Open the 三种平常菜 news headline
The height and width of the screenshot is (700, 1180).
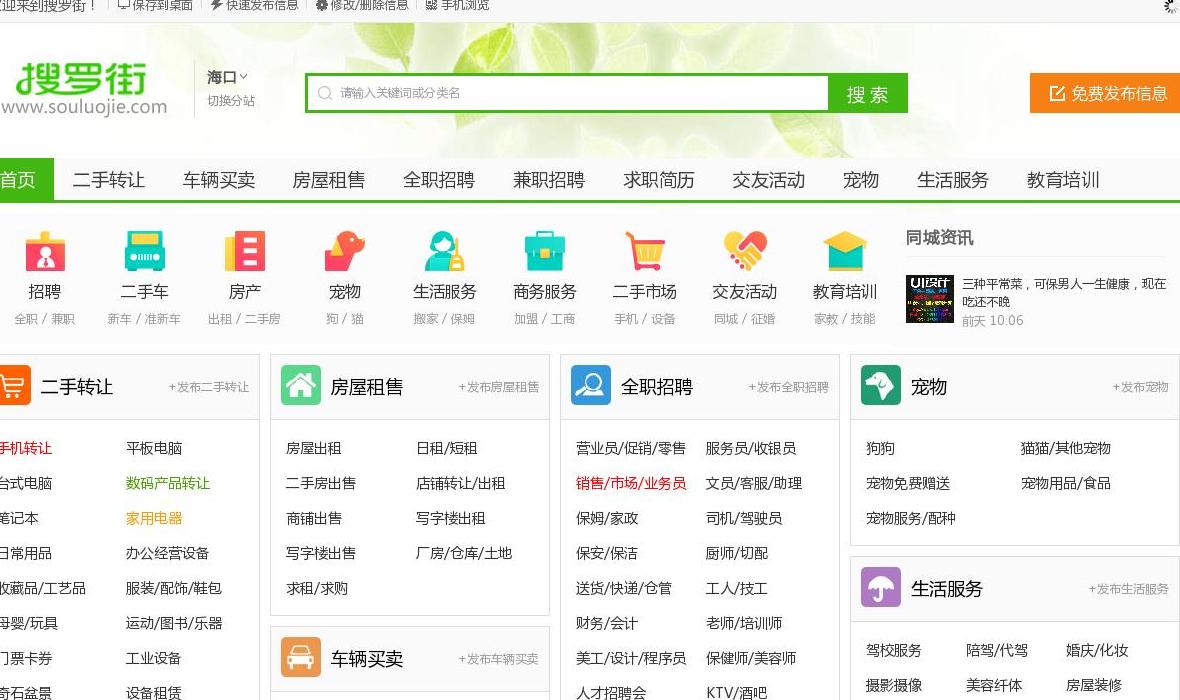pos(1064,293)
